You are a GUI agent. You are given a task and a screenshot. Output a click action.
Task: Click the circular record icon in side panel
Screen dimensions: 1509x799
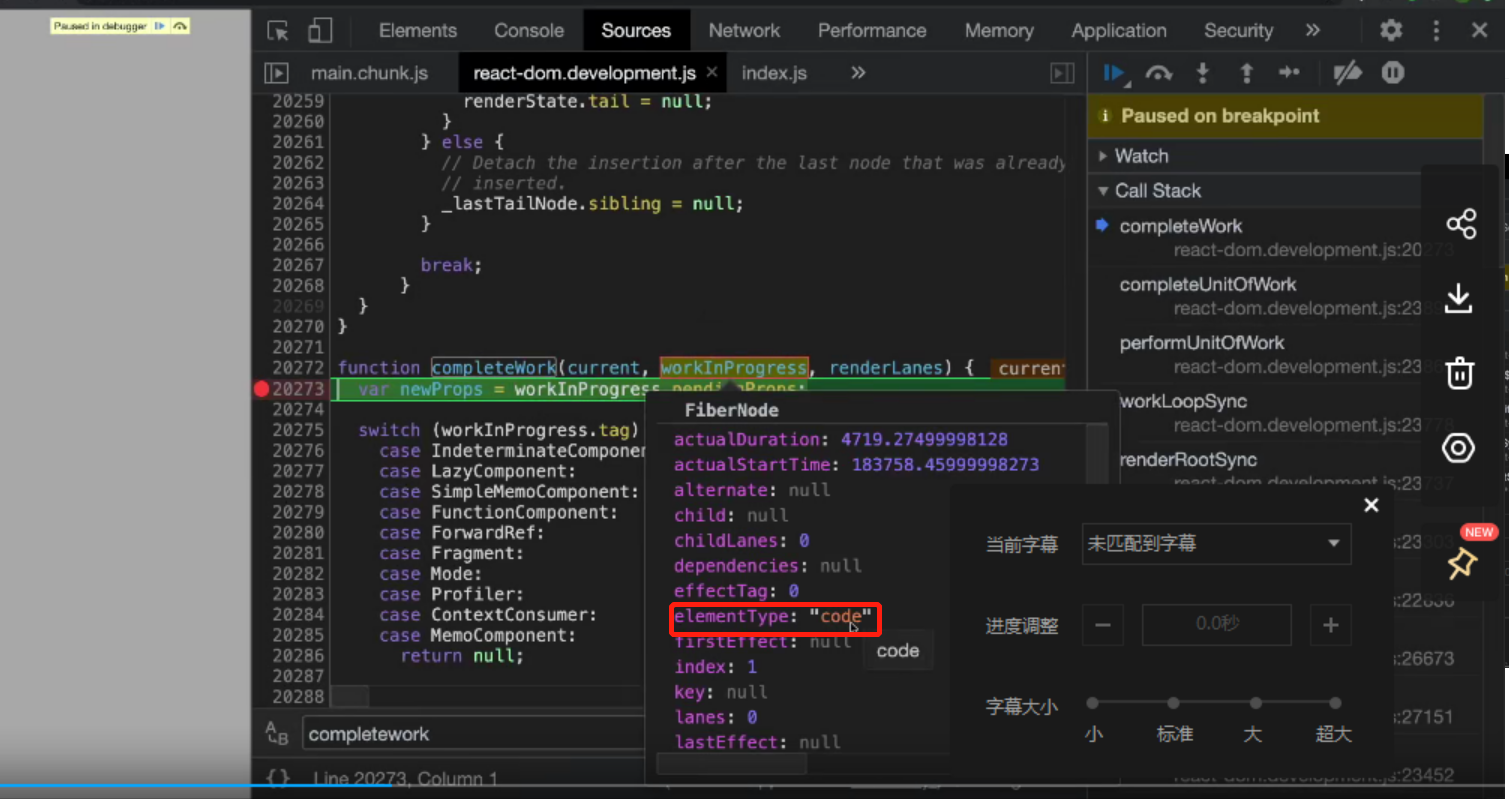(x=1459, y=448)
